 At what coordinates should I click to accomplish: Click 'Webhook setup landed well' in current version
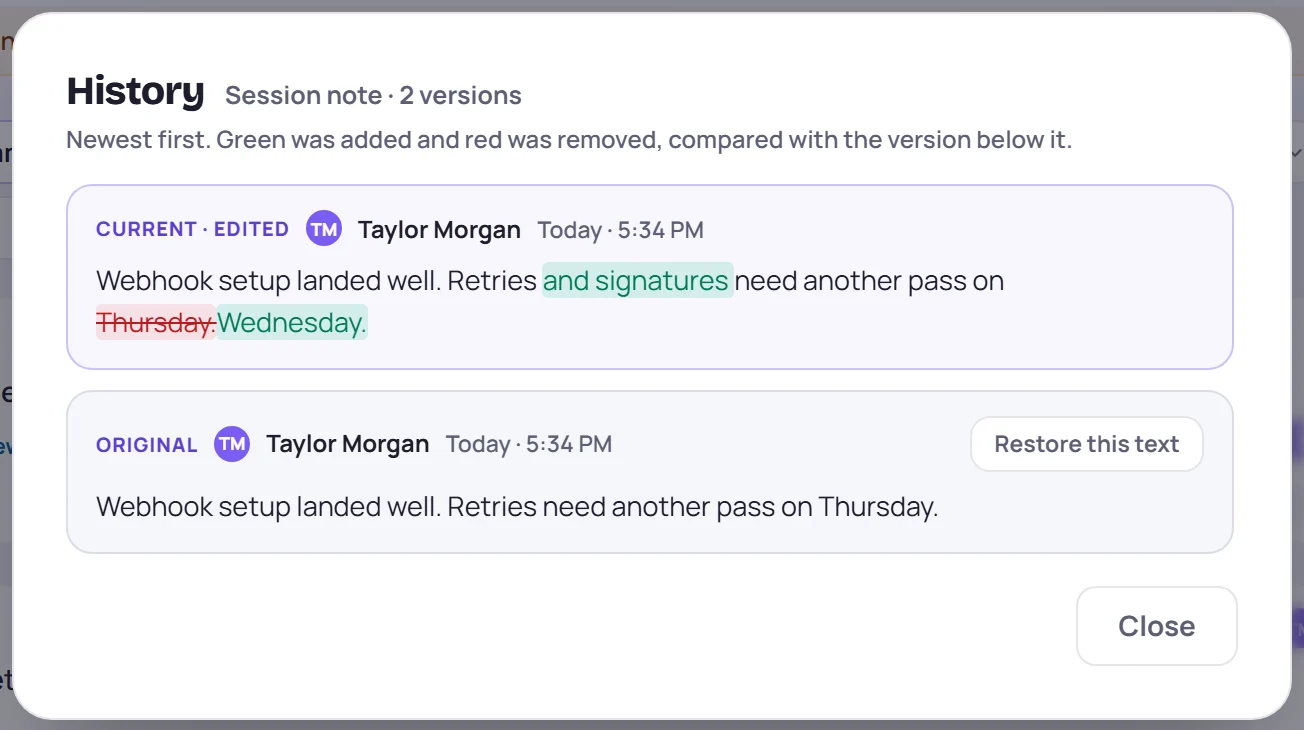[x=268, y=281]
